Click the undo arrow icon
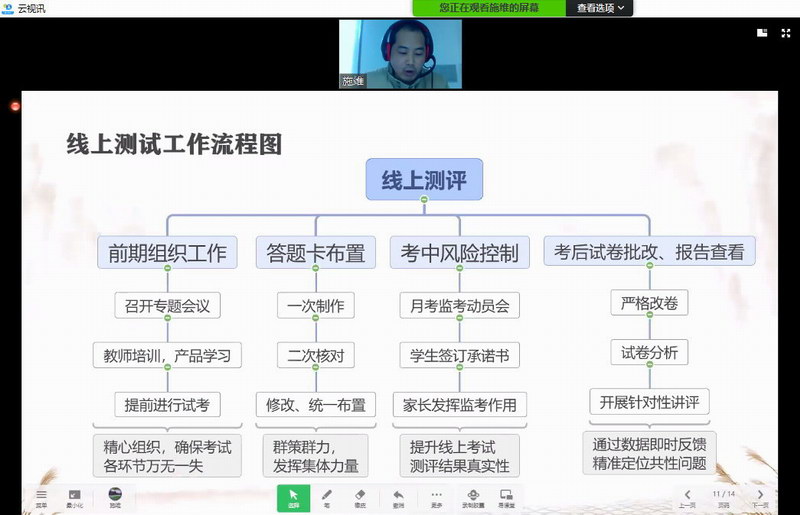 pyautogui.click(x=398, y=497)
